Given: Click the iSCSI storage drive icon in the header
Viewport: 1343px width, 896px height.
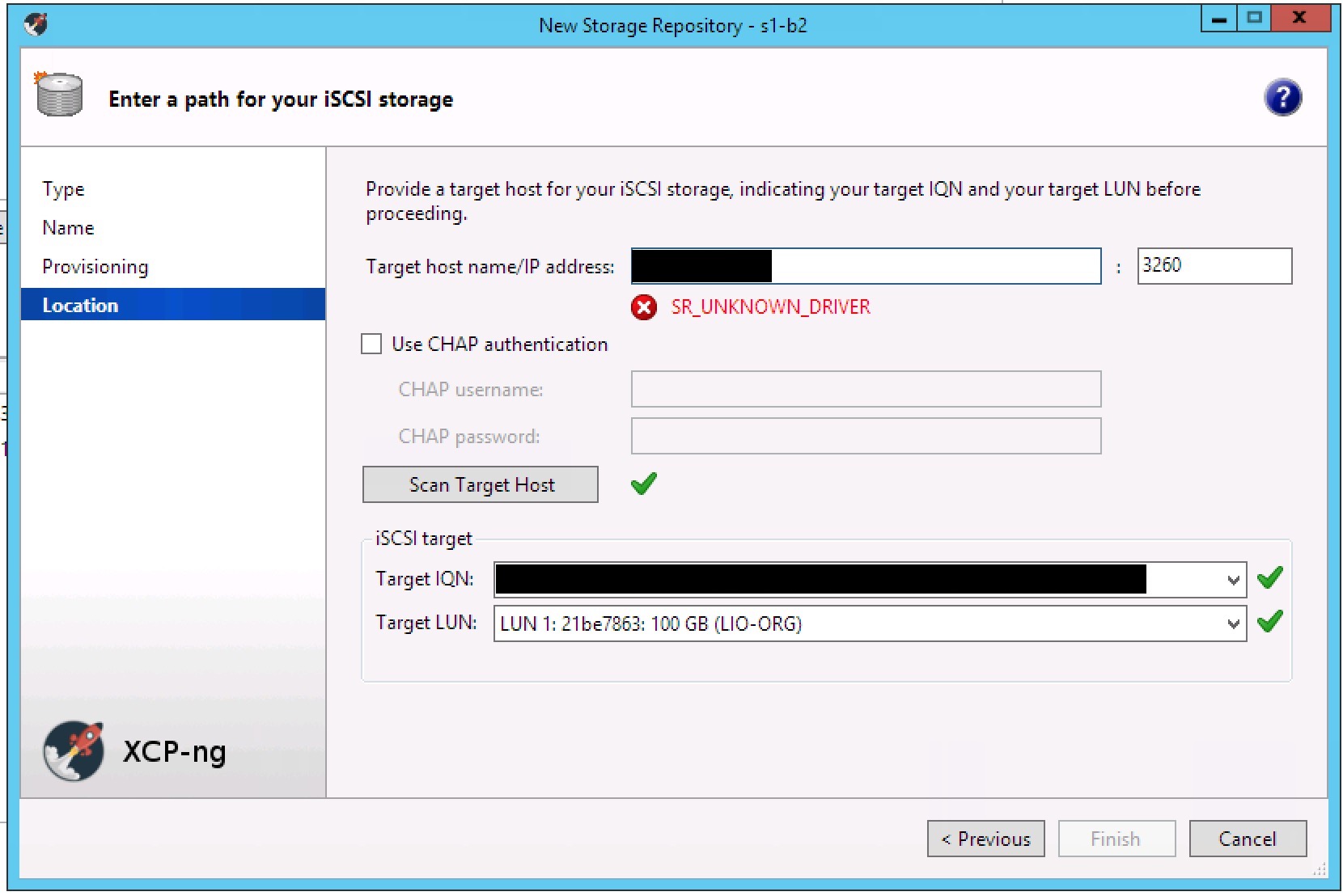Looking at the screenshot, I should point(57,95).
